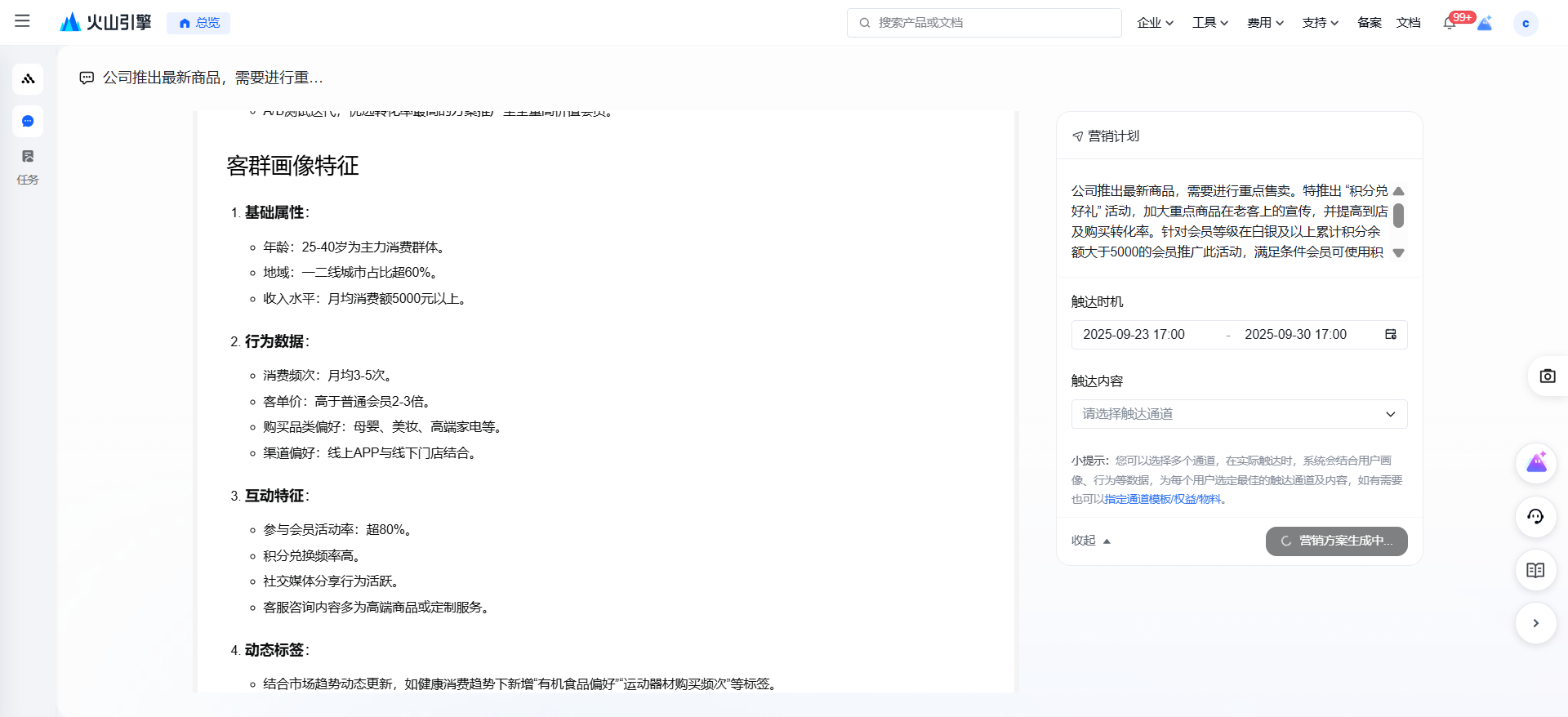Click the 渠道偏好 bullet text
1568x717 pixels.
pyautogui.click(x=371, y=453)
